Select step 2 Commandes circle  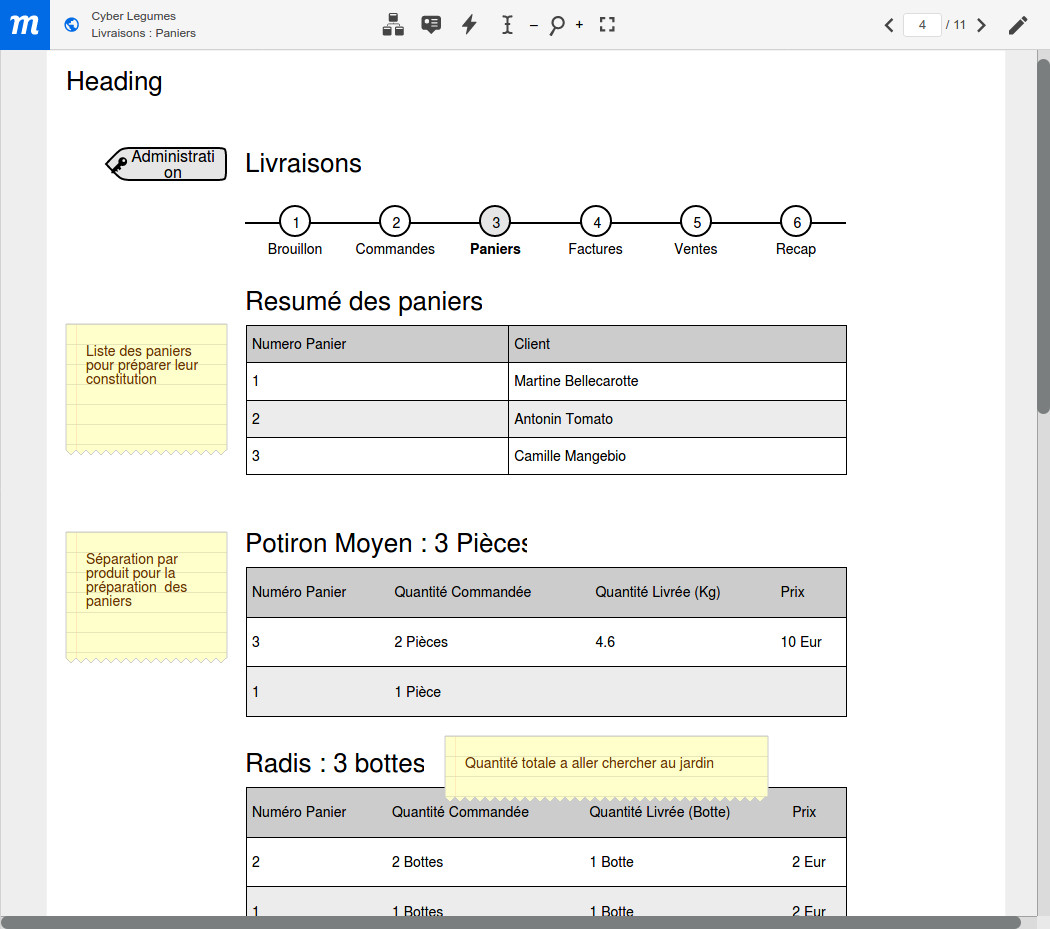pyautogui.click(x=395, y=222)
